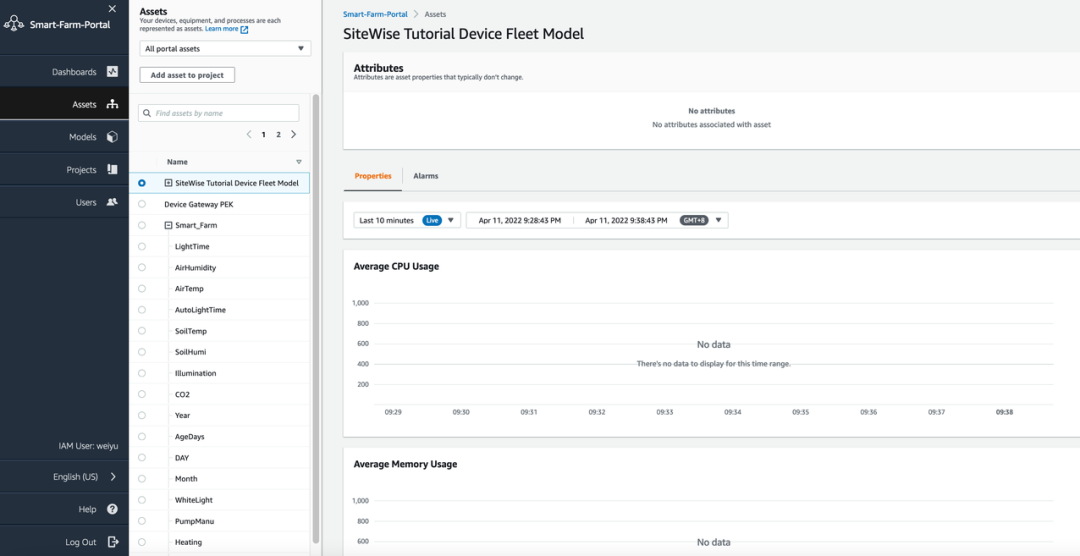Click the external link icon beside Learn more

(x=245, y=30)
